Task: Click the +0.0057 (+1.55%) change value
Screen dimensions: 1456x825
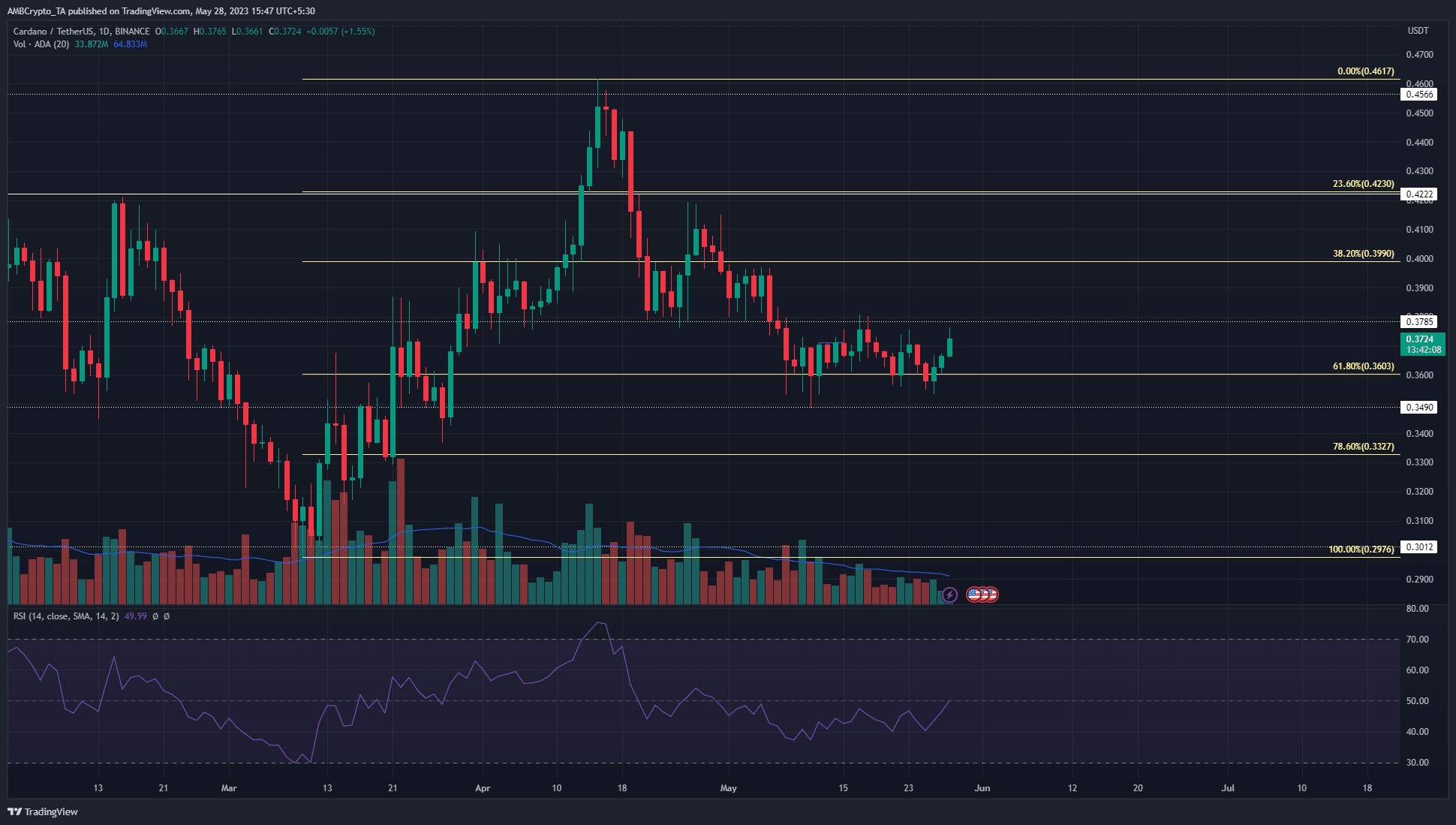Action: pyautogui.click(x=340, y=32)
